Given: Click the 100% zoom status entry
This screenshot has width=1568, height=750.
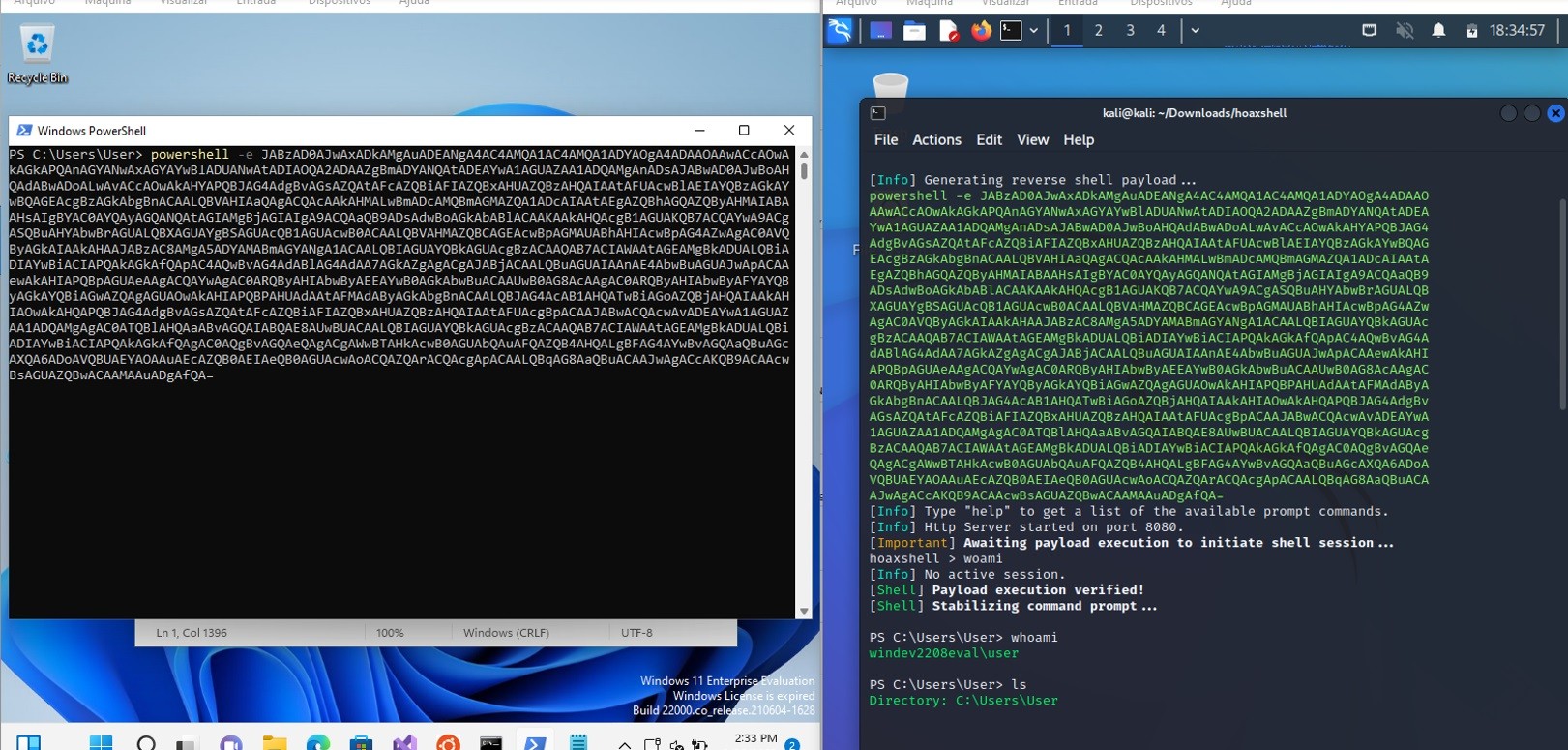Looking at the screenshot, I should click(390, 633).
